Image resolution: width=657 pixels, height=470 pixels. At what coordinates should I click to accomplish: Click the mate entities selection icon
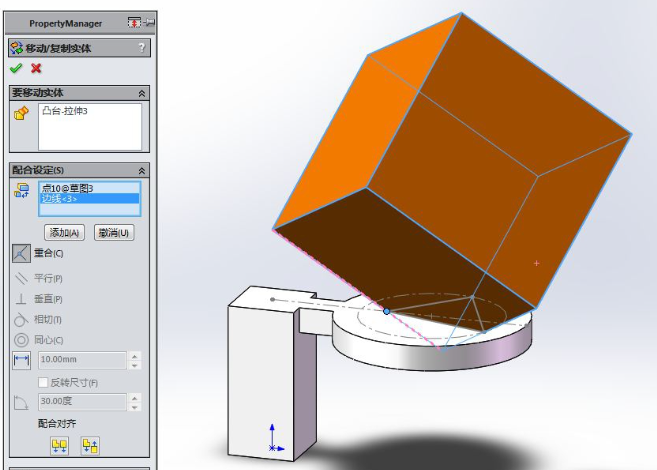click(x=21, y=191)
